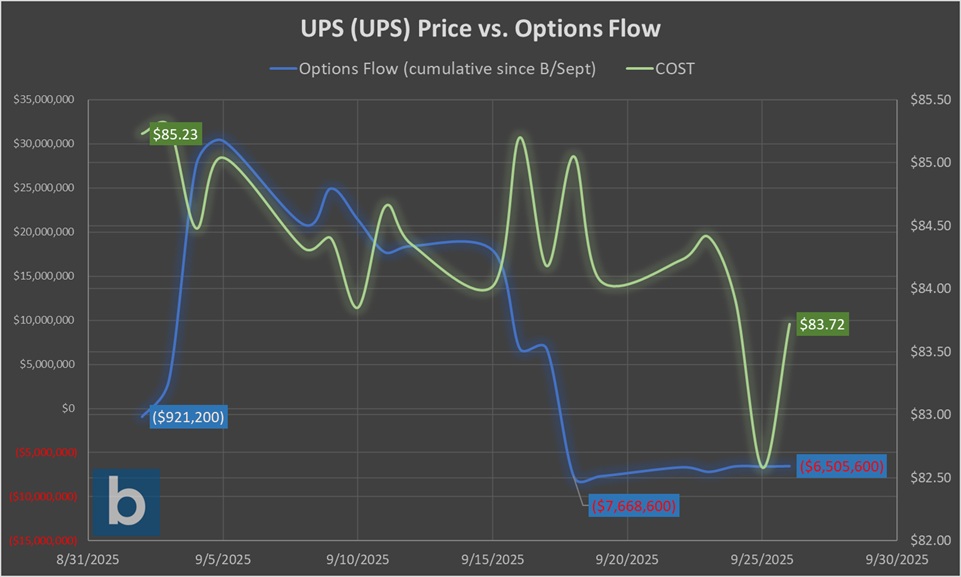Click the ($7,668,600) data label
This screenshot has height=577, width=961.
(x=634, y=506)
